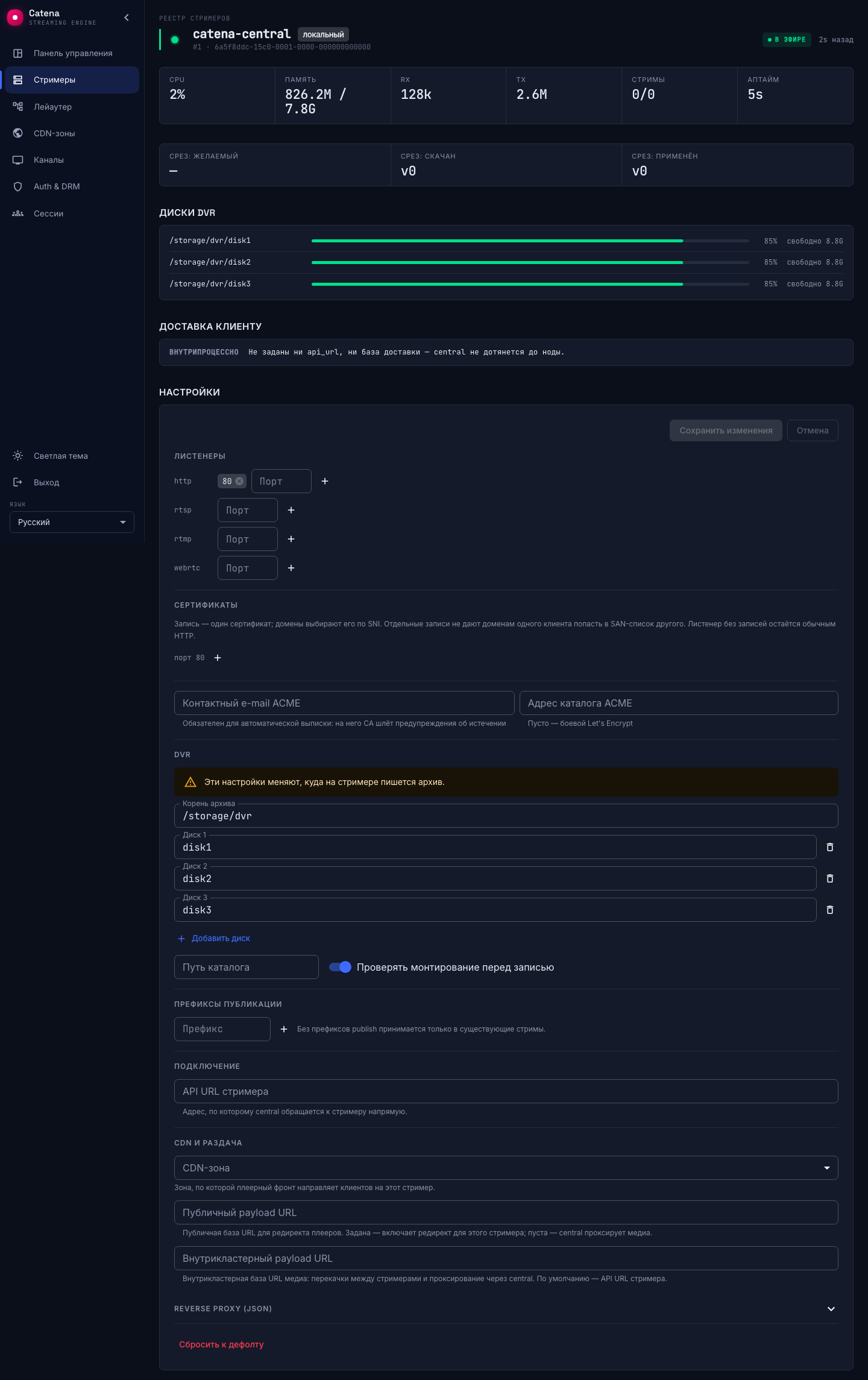
Task: Click the Срез: применён v0 value
Action: coord(640,171)
